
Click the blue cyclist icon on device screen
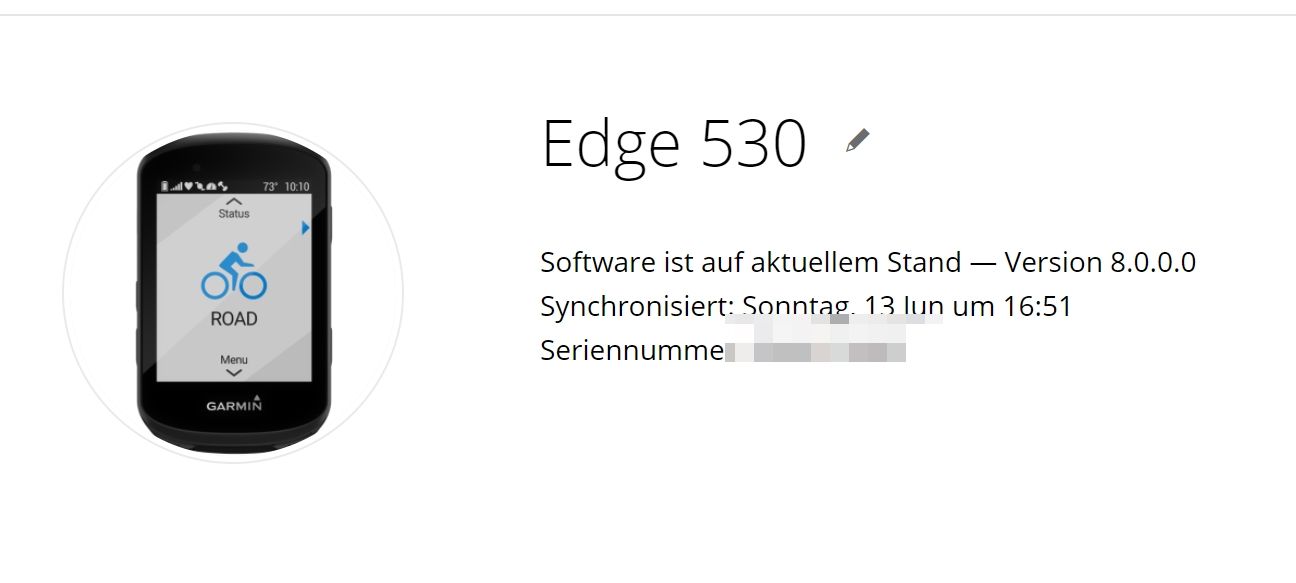click(234, 271)
